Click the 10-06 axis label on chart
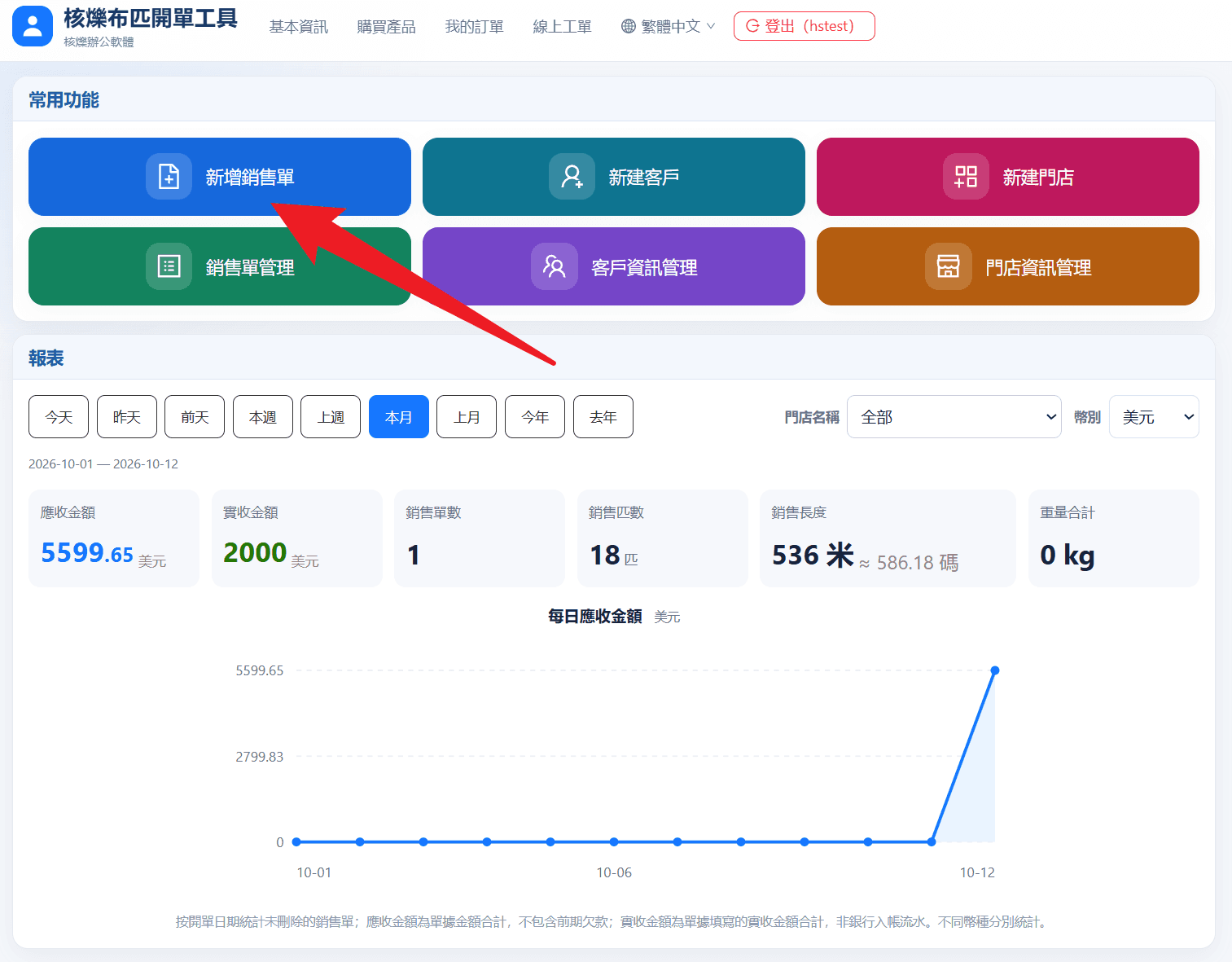Image resolution: width=1232 pixels, height=962 pixels. pyautogui.click(x=614, y=872)
